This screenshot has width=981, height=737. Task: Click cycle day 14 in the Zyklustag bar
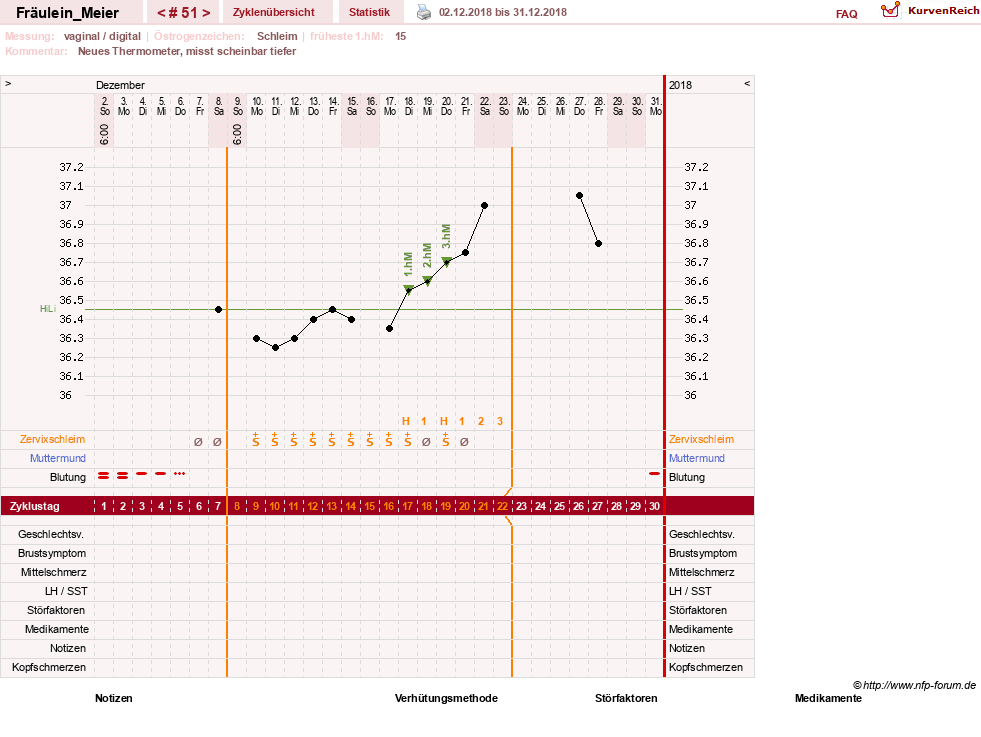(x=350, y=506)
